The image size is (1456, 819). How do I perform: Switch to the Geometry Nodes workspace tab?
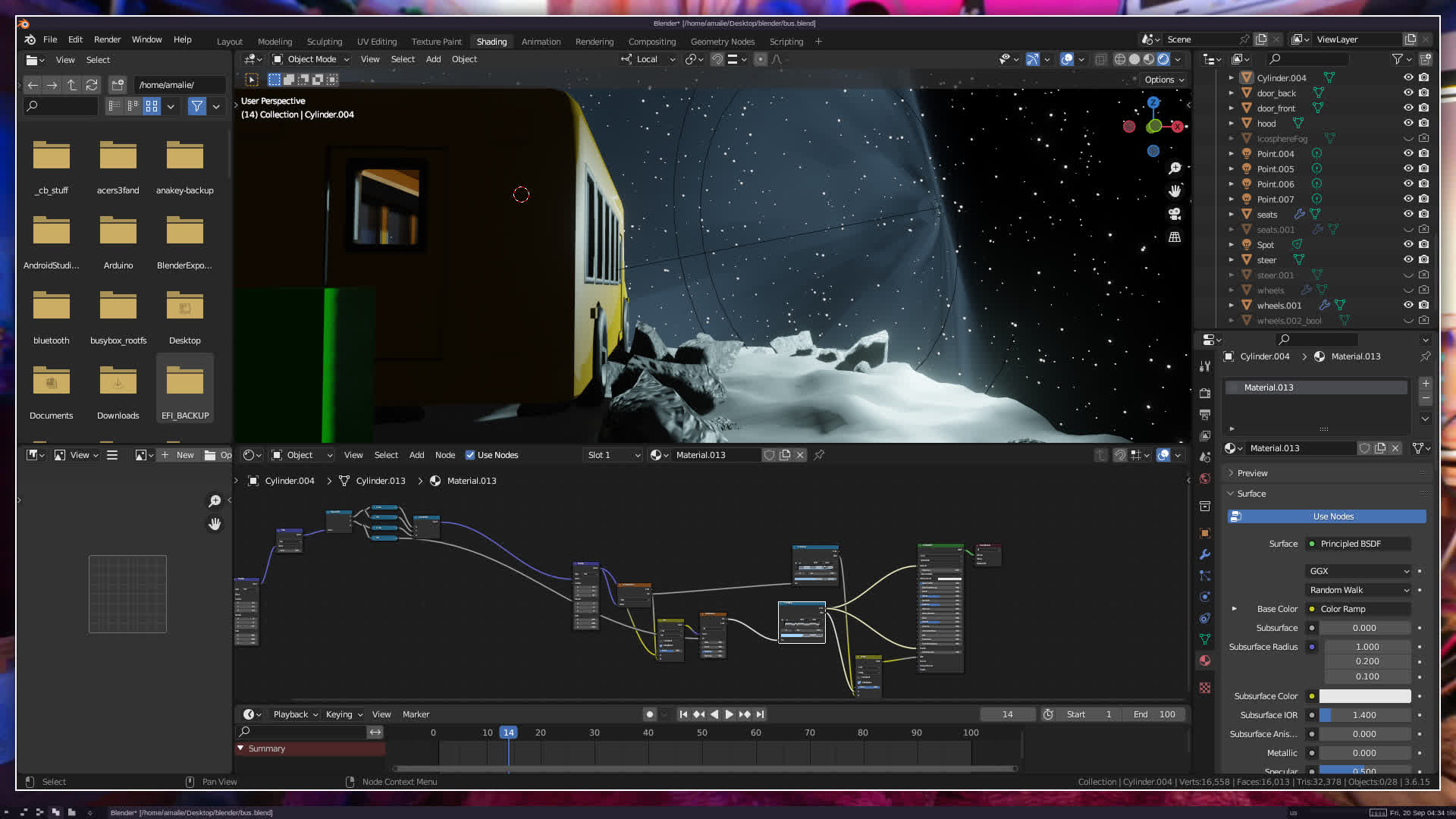coord(722,42)
